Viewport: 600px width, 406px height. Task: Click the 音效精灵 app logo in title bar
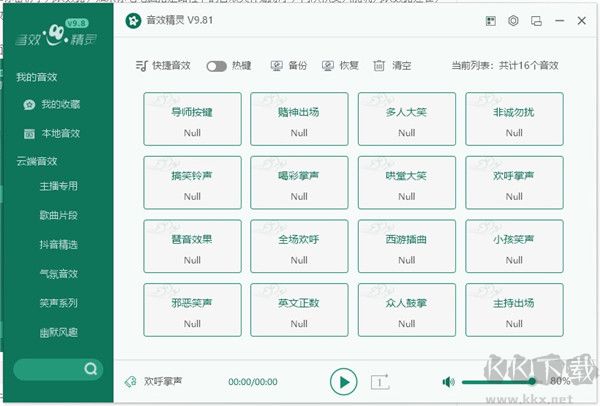tap(133, 21)
